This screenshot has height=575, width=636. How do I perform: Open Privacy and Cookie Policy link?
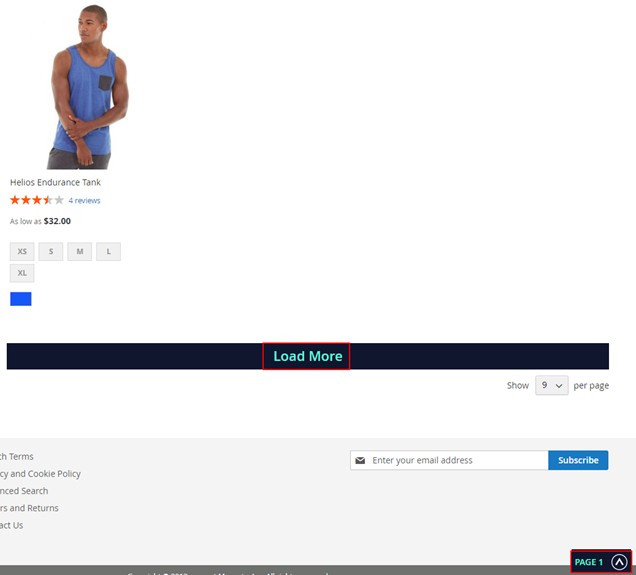point(40,473)
